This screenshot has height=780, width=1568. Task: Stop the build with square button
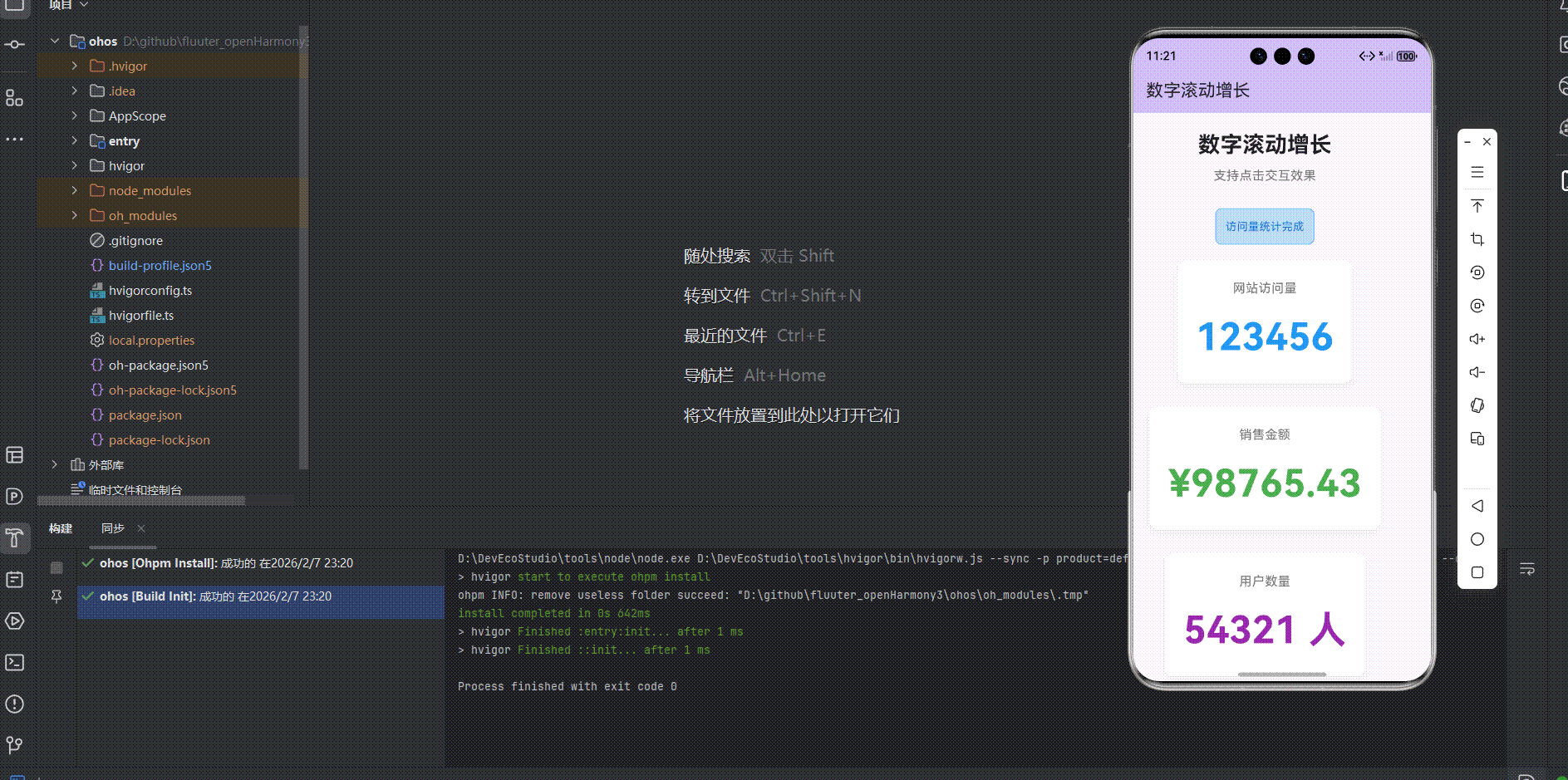click(x=57, y=567)
